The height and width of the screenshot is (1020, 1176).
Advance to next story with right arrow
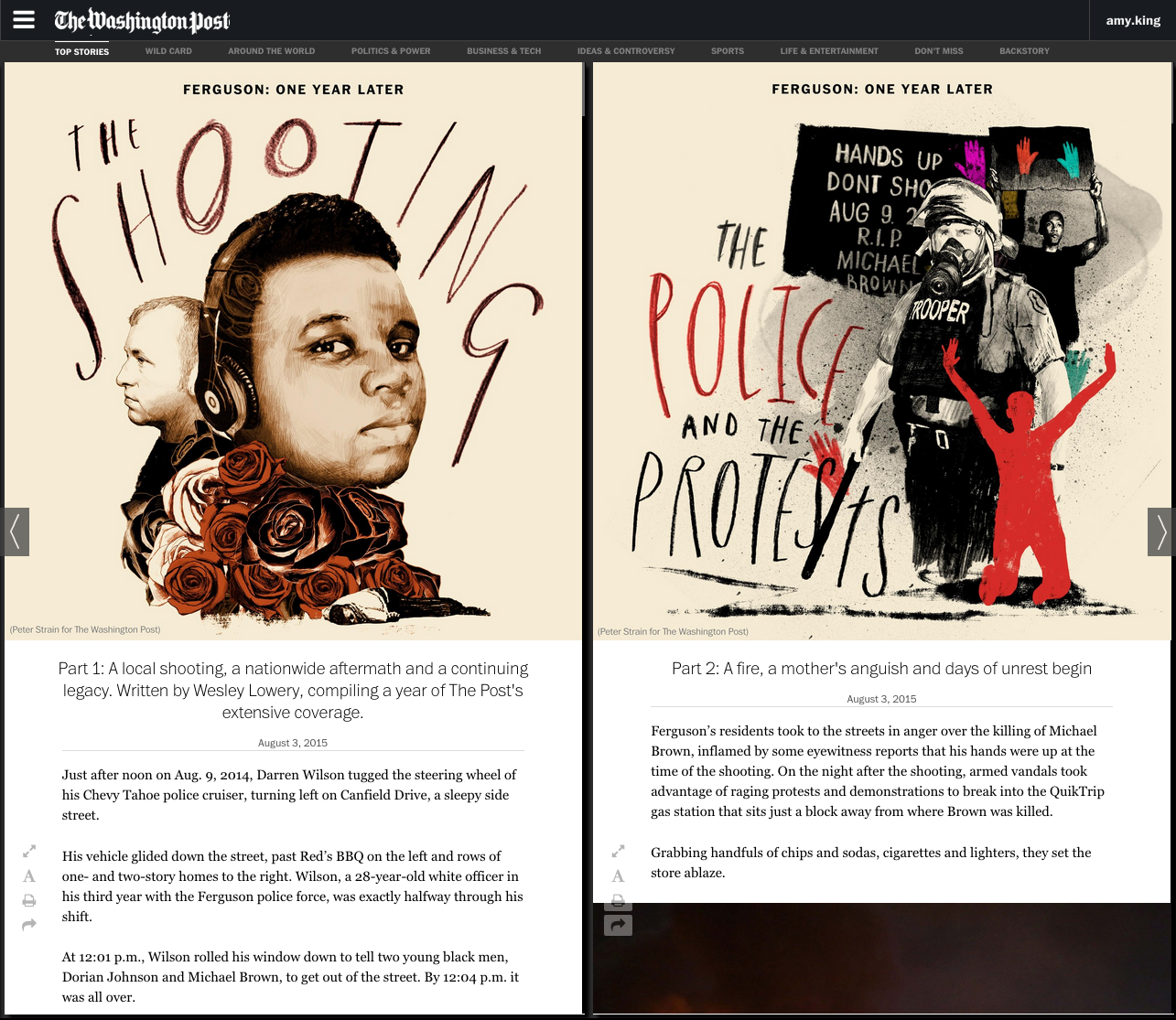click(x=1161, y=531)
